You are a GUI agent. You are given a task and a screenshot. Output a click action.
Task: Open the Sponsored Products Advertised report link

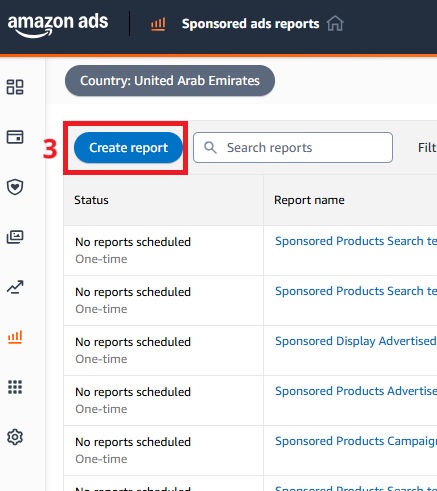click(356, 391)
